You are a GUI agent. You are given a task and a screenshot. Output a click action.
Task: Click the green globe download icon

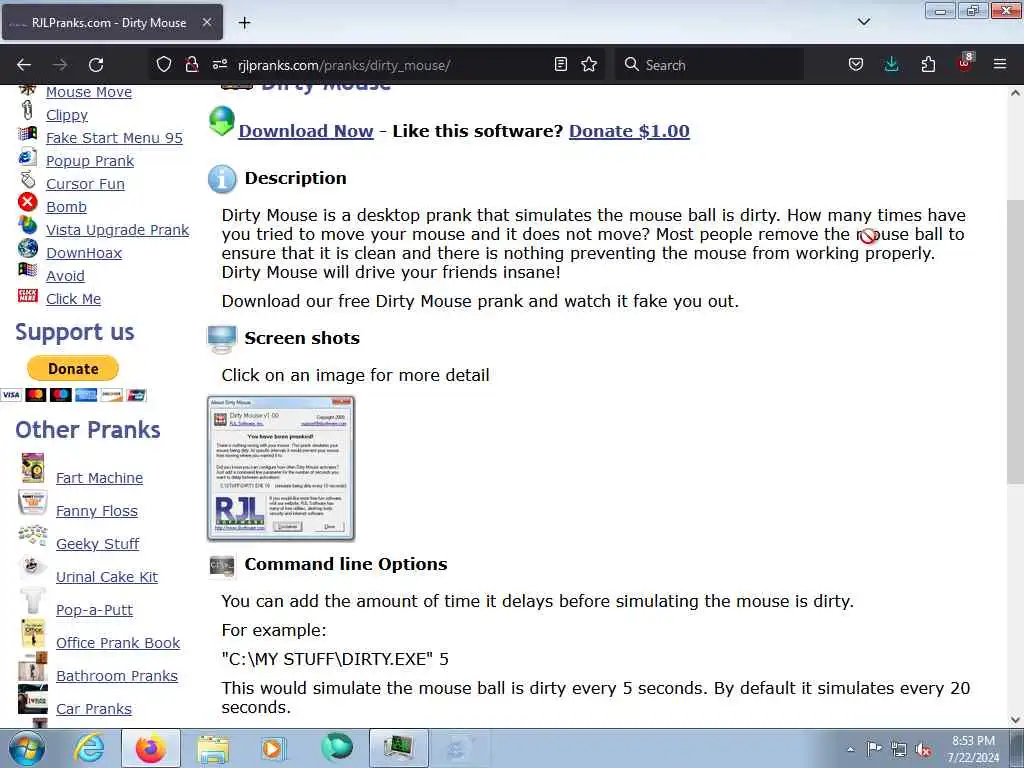coord(221,121)
